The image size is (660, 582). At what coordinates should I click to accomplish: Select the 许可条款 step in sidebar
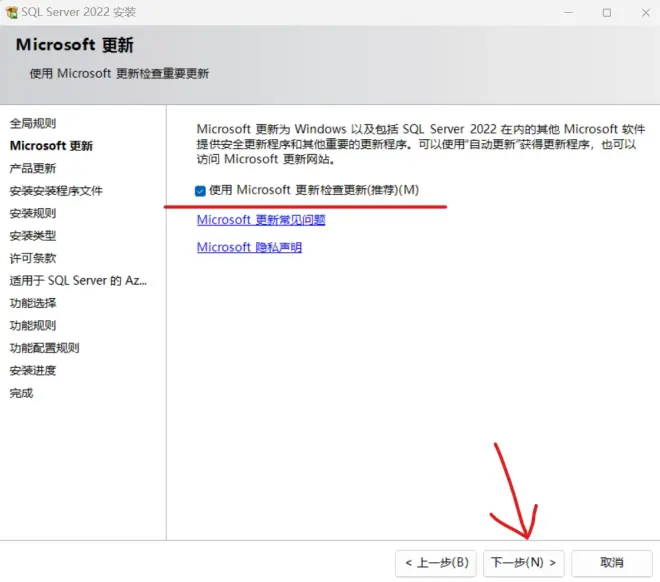click(33, 258)
